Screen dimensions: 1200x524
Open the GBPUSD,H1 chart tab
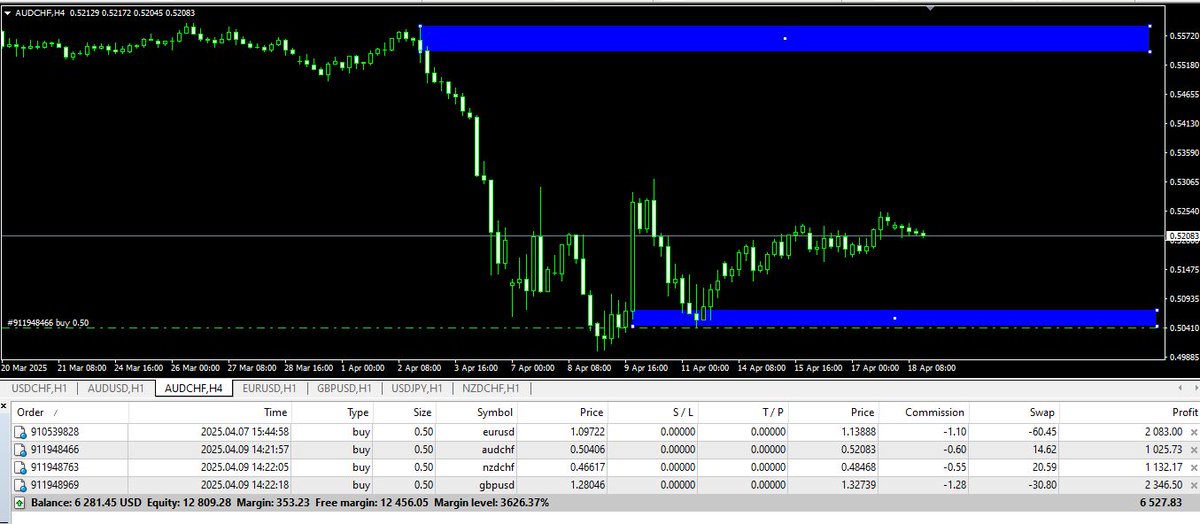click(x=344, y=388)
